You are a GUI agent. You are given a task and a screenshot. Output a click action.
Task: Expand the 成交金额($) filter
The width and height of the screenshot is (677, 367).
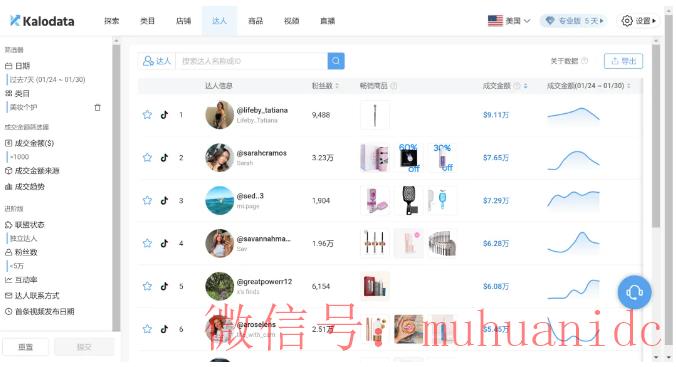pyautogui.click(x=29, y=143)
